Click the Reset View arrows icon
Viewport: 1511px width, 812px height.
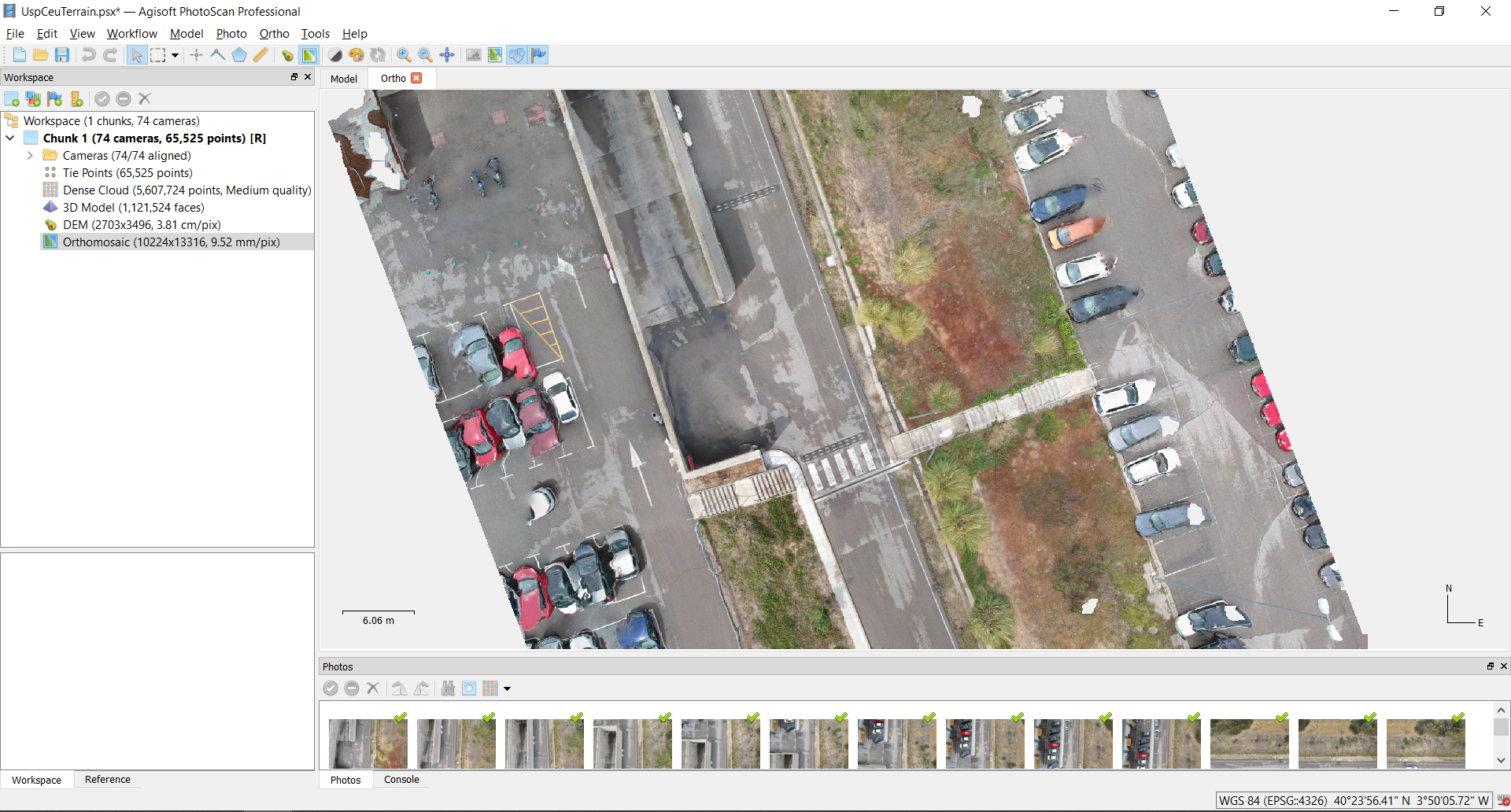point(447,55)
